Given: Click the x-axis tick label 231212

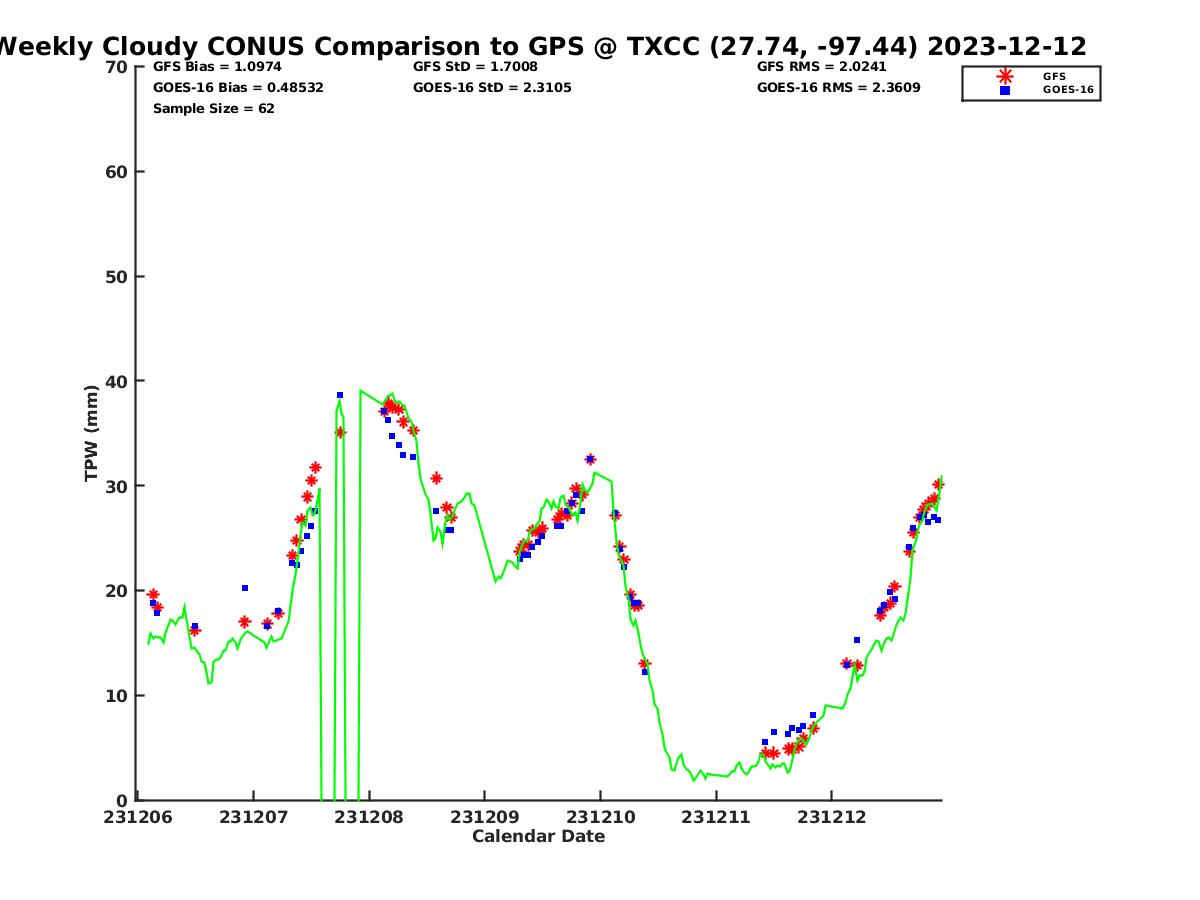Looking at the screenshot, I should (831, 817).
